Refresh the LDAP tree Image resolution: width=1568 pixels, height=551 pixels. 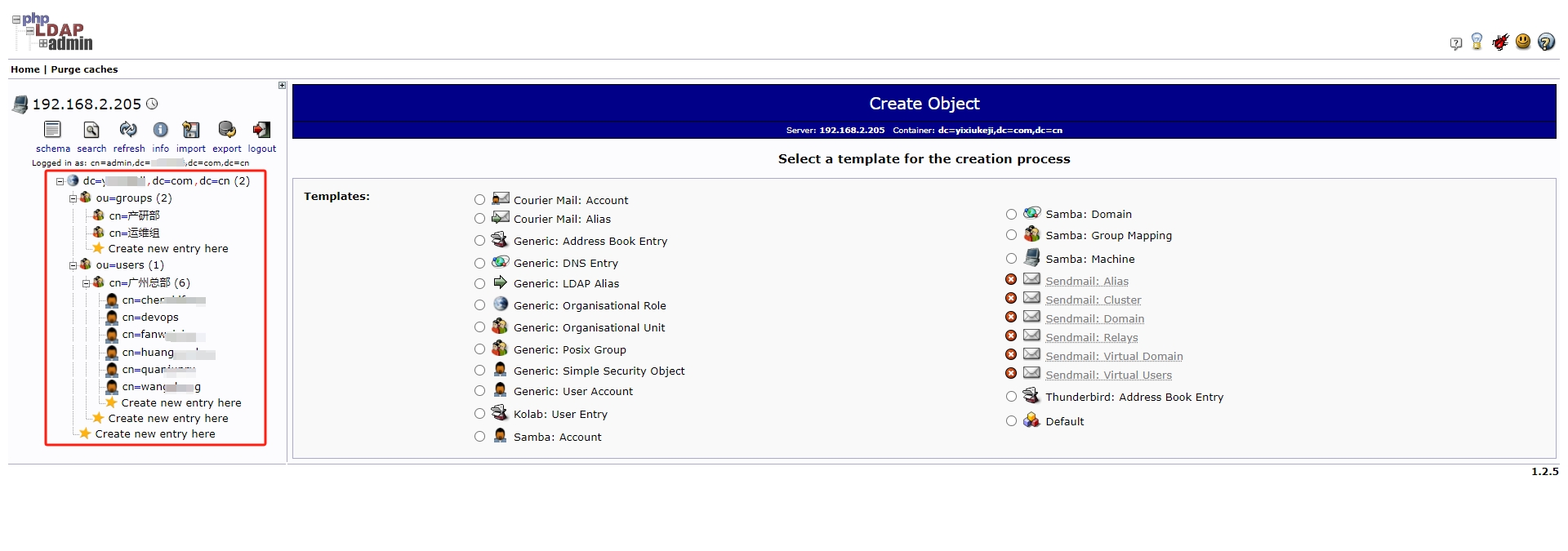pyautogui.click(x=128, y=130)
